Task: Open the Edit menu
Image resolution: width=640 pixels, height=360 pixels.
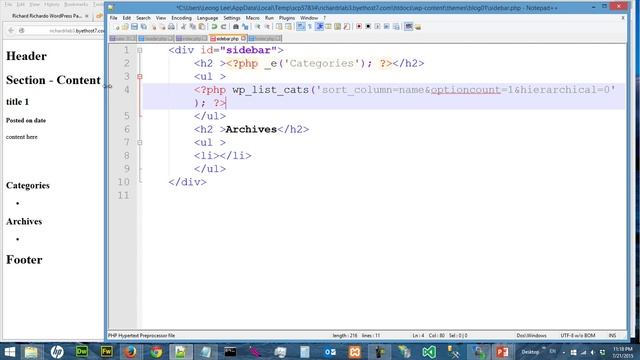Action: [127, 18]
